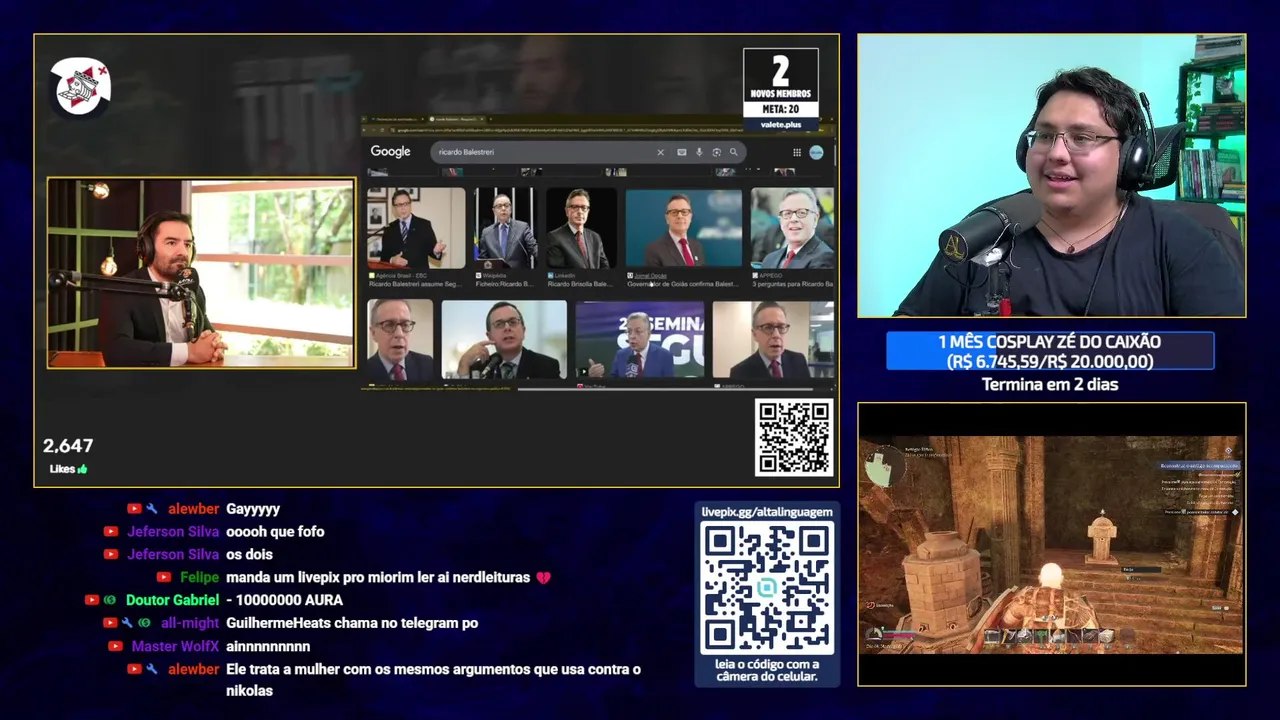This screenshot has width=1280, height=720.
Task: Open the seminar video image result
Action: pos(639,340)
